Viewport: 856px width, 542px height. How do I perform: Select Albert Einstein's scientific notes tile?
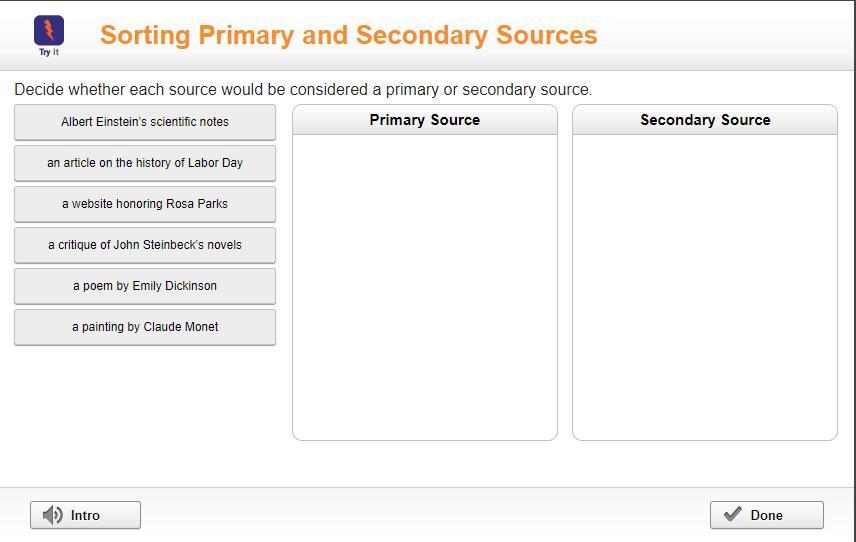[x=145, y=122]
